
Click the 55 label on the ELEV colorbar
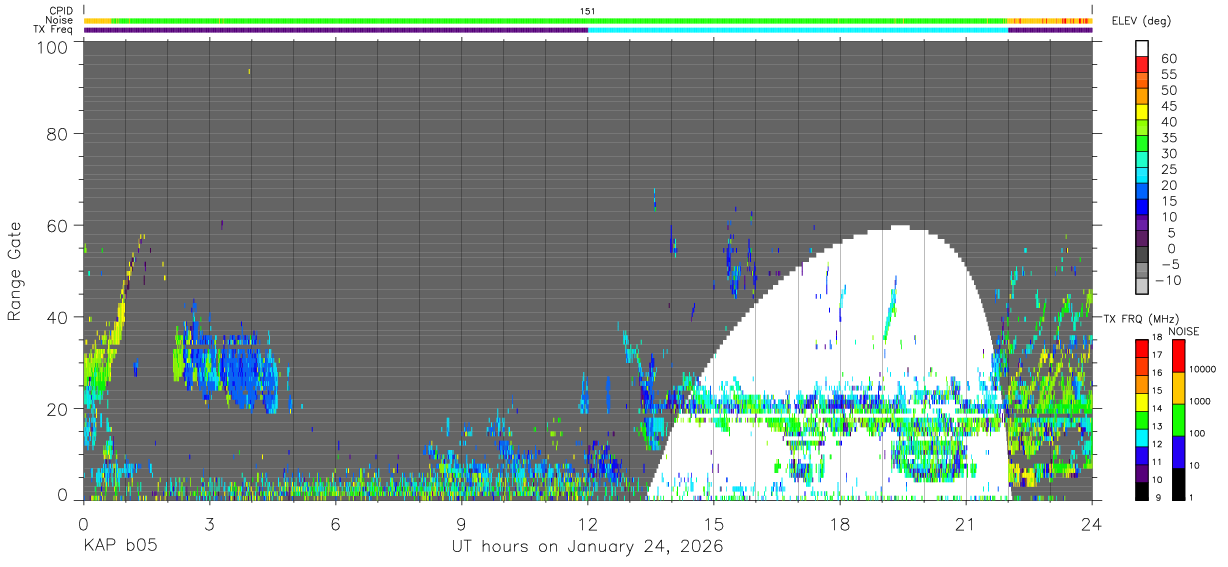(x=1168, y=74)
